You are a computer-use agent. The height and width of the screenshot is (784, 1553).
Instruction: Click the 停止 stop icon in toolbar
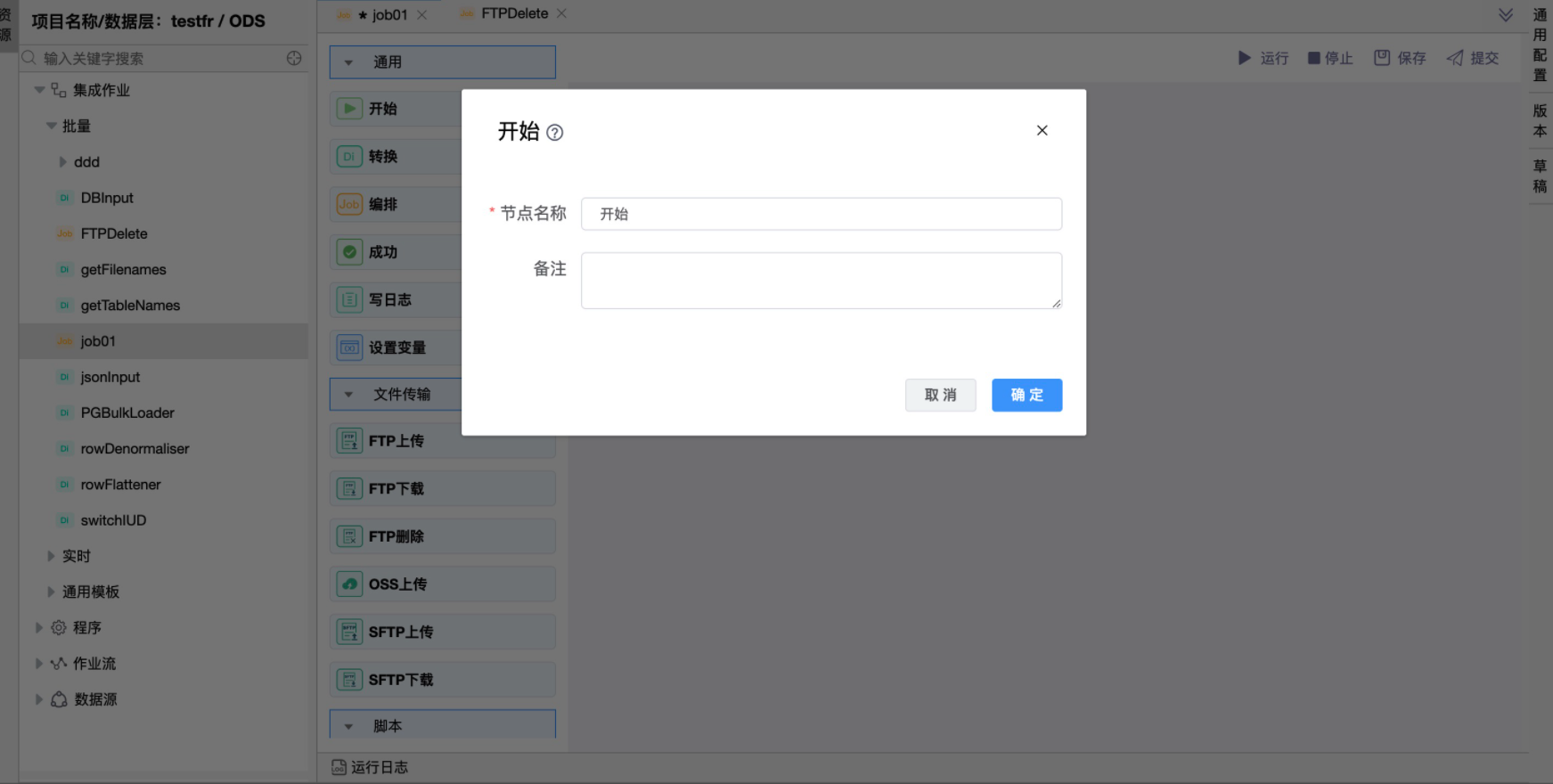click(x=1313, y=58)
